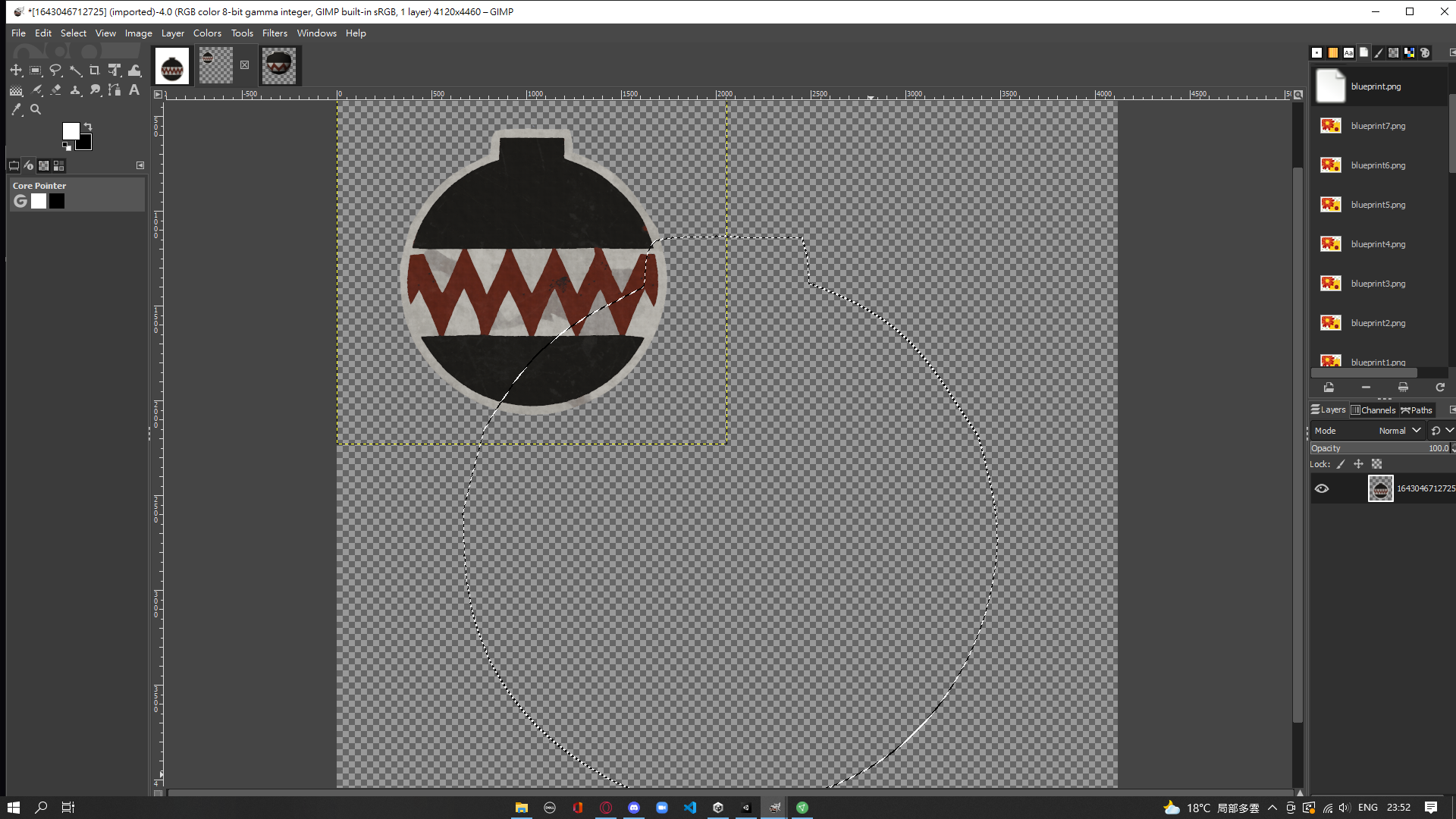
Task: Select the Move tool
Action: (16, 71)
